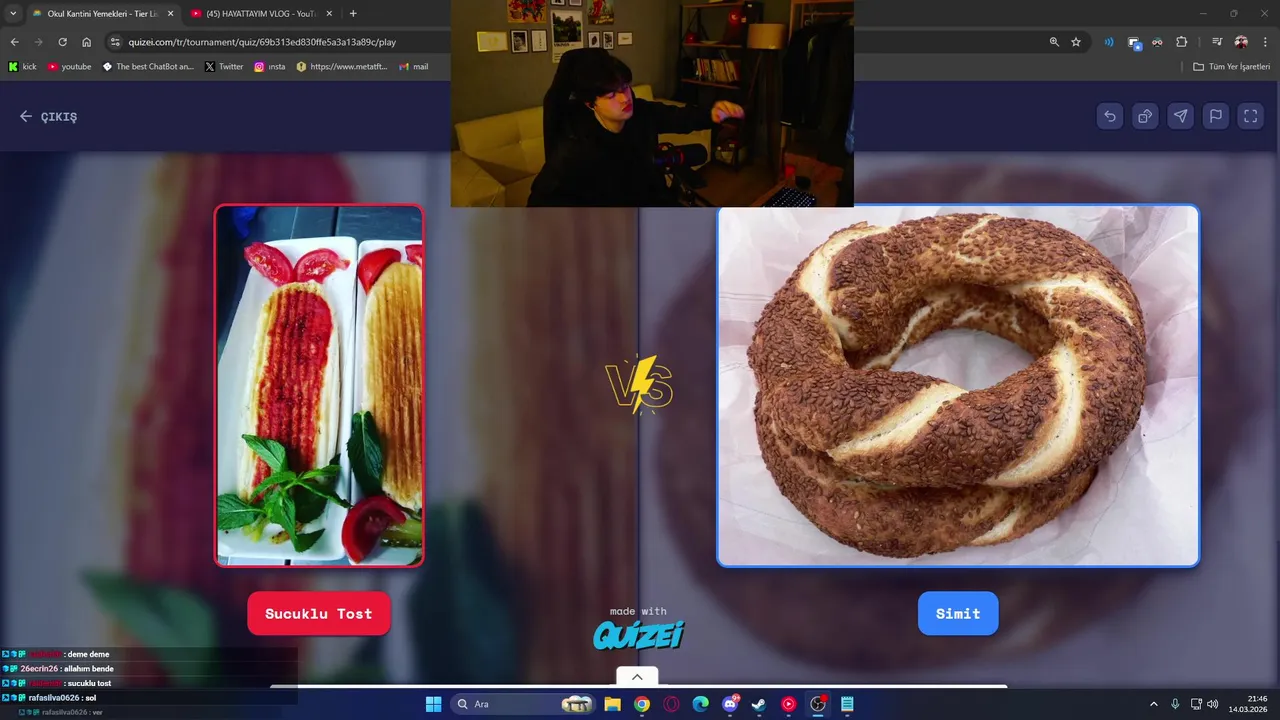Bookmark this page with the star icon
Viewport: 1280px width, 720px height.
1076,42
